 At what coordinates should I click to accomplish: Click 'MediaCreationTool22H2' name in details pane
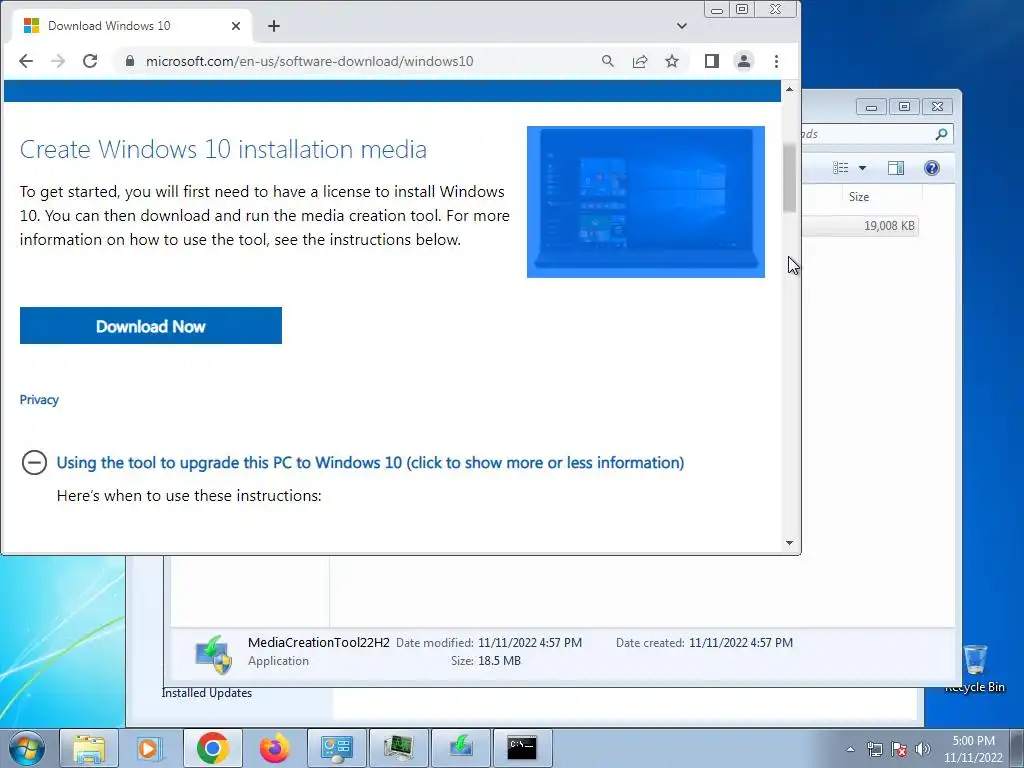tap(319, 643)
